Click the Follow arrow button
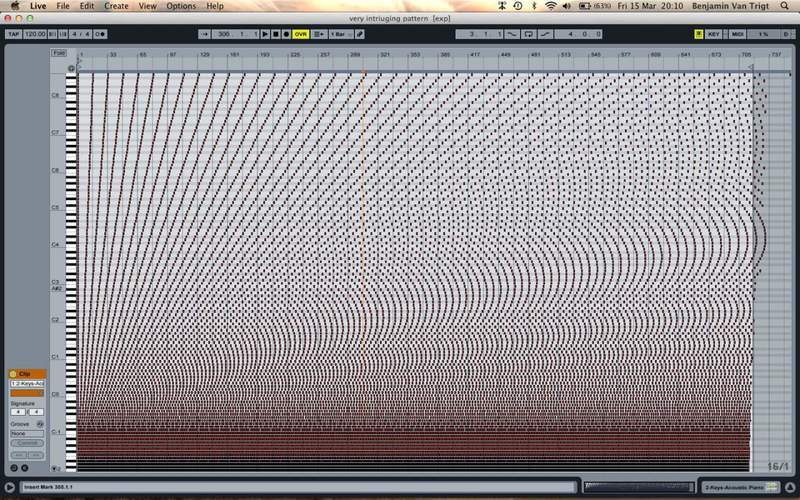The height and width of the screenshot is (500, 800). tap(204, 34)
